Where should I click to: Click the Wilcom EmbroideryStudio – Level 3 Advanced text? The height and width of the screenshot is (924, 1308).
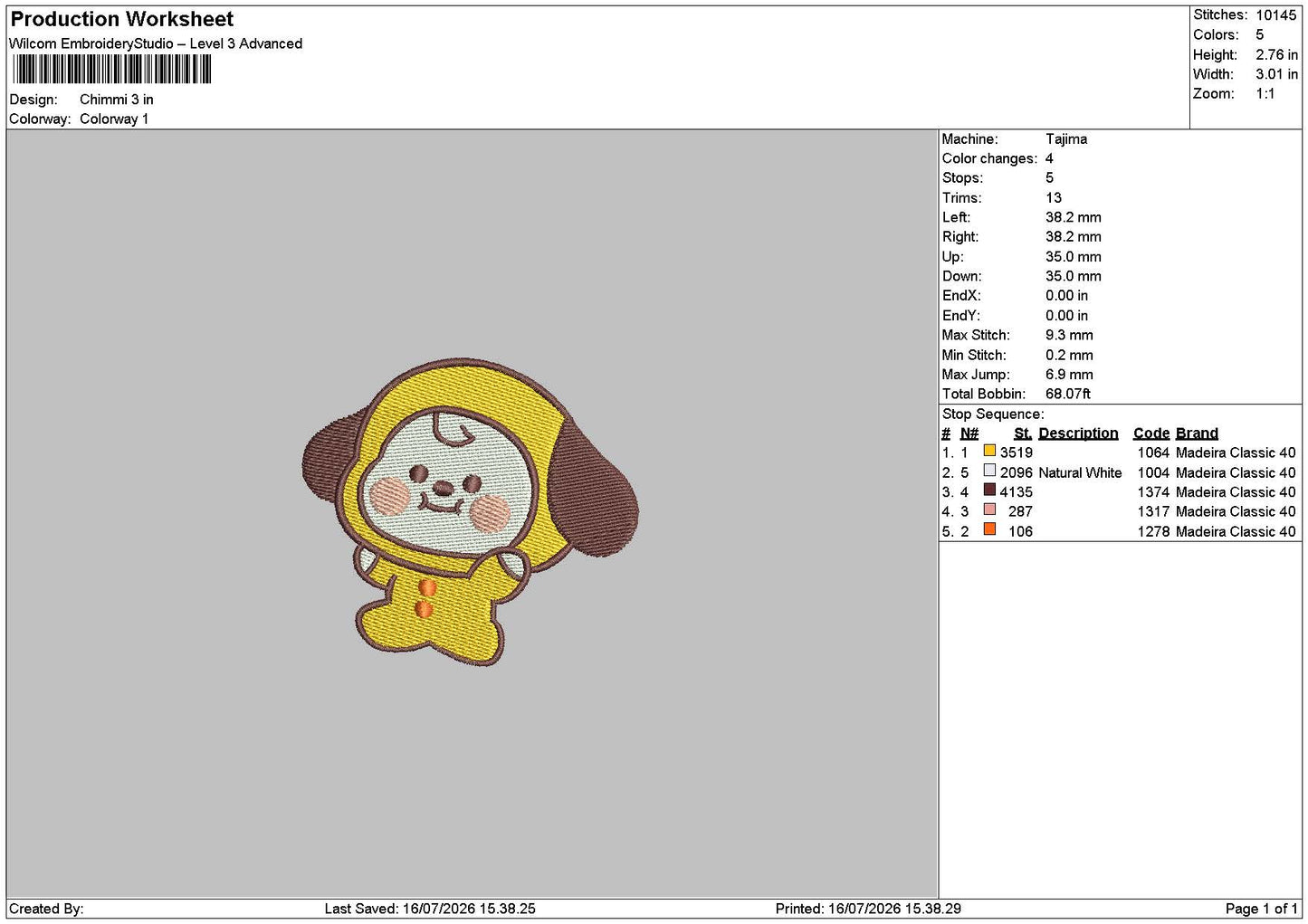click(x=156, y=43)
